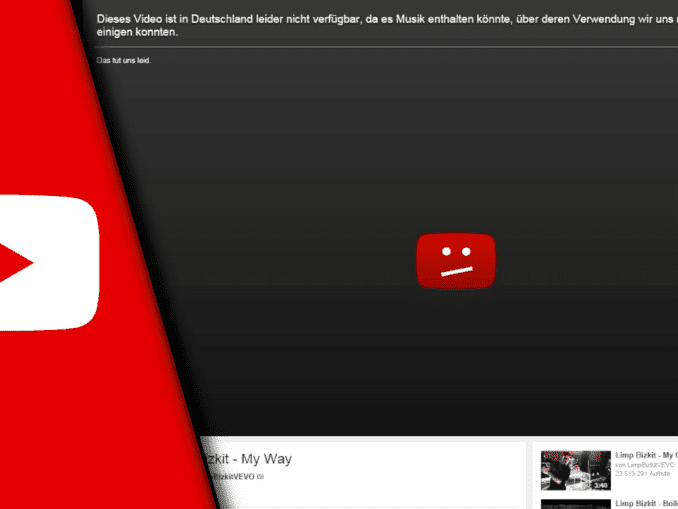
Task: Open suggested video titled Limp Bizkit - My
Action: pos(646,455)
